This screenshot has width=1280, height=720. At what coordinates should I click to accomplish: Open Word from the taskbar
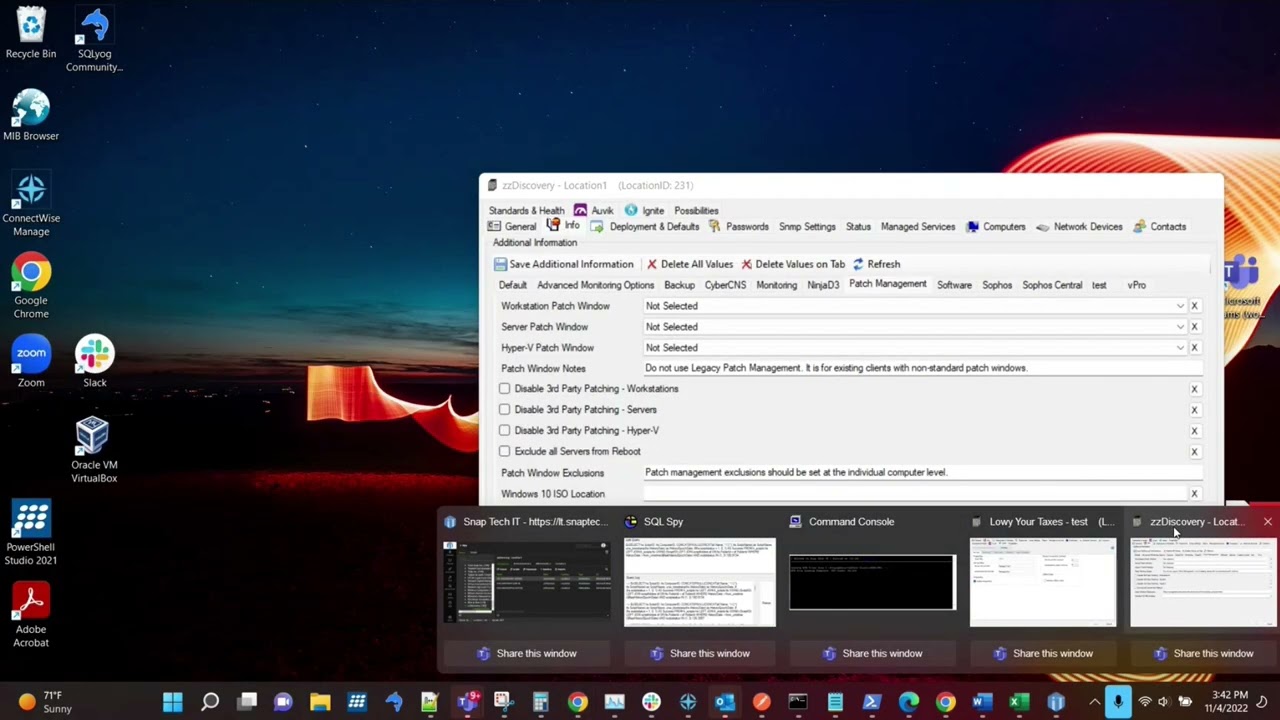coord(982,702)
